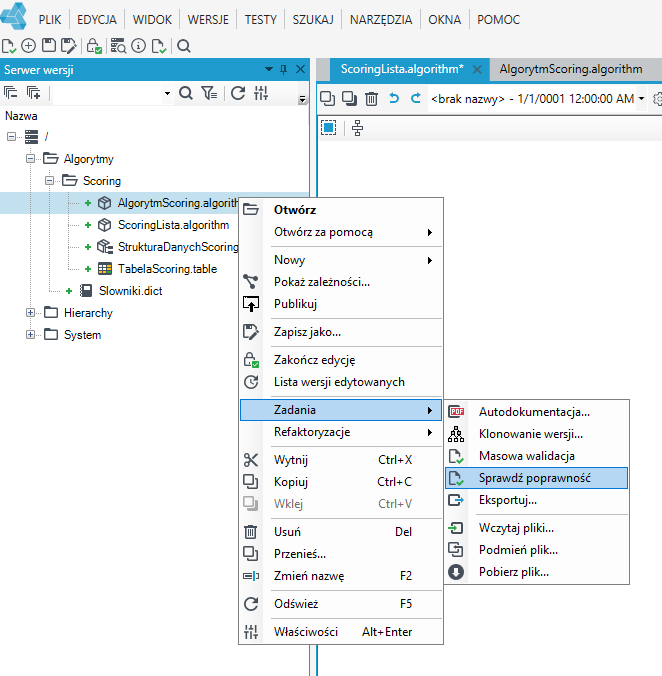Choose Eksportuj... in submenu
This screenshot has width=662, height=676.
[536, 500]
